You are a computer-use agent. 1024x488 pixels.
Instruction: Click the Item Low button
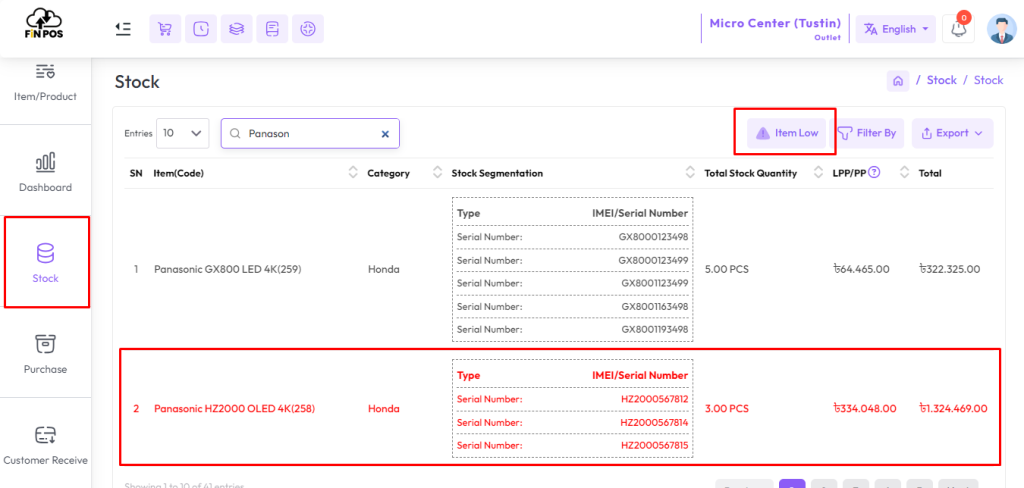coord(787,133)
